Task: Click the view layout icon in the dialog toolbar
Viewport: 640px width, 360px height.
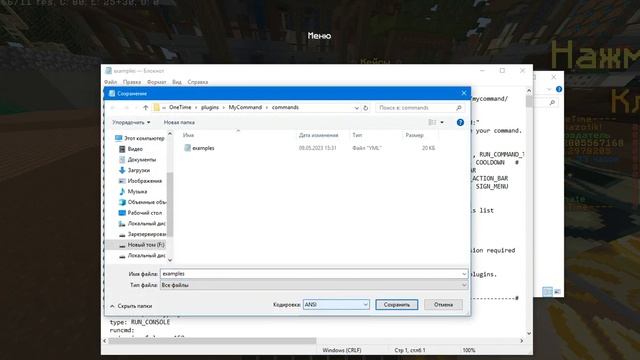Action: [x=432, y=122]
